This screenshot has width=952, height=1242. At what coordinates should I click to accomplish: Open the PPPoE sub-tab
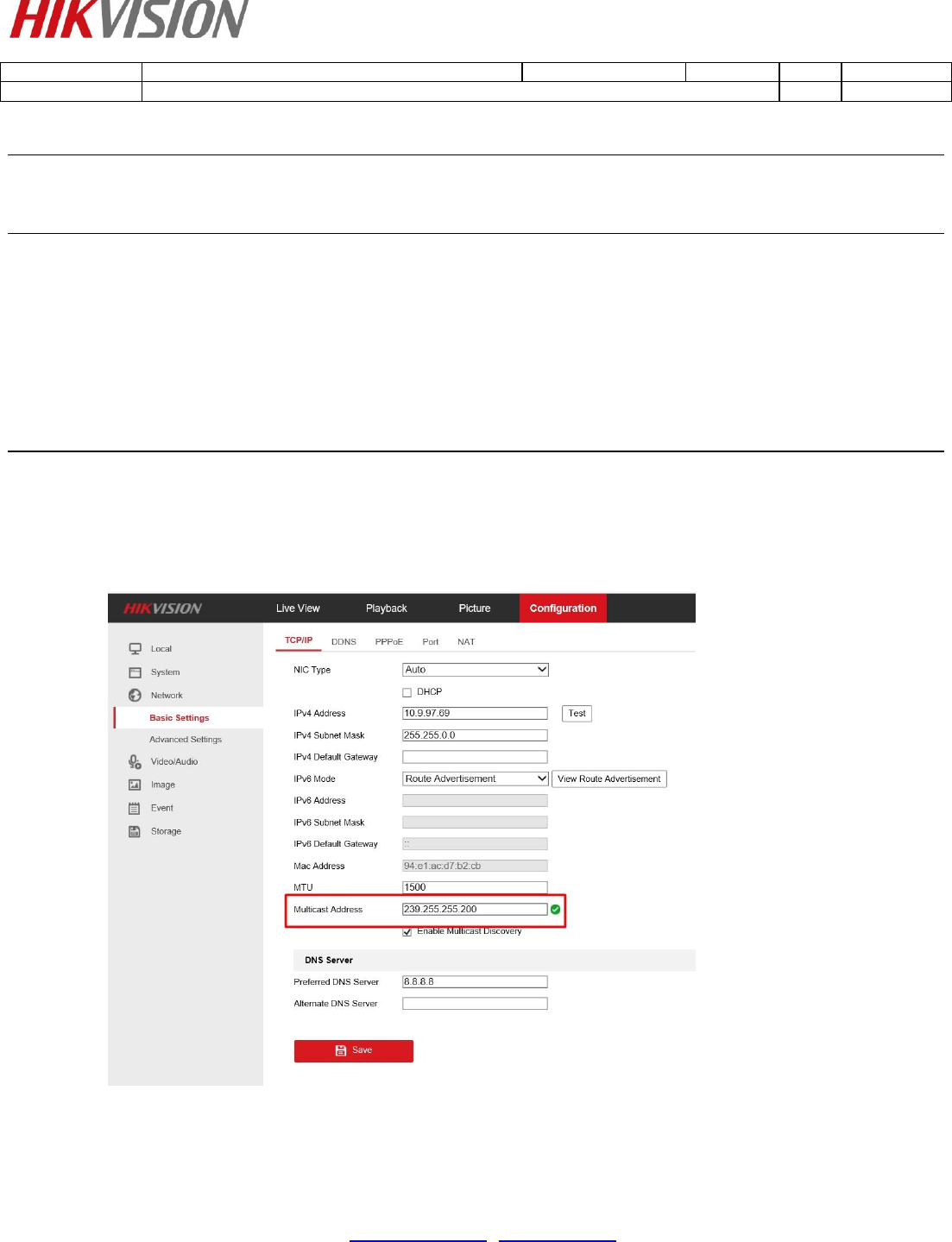(388, 642)
